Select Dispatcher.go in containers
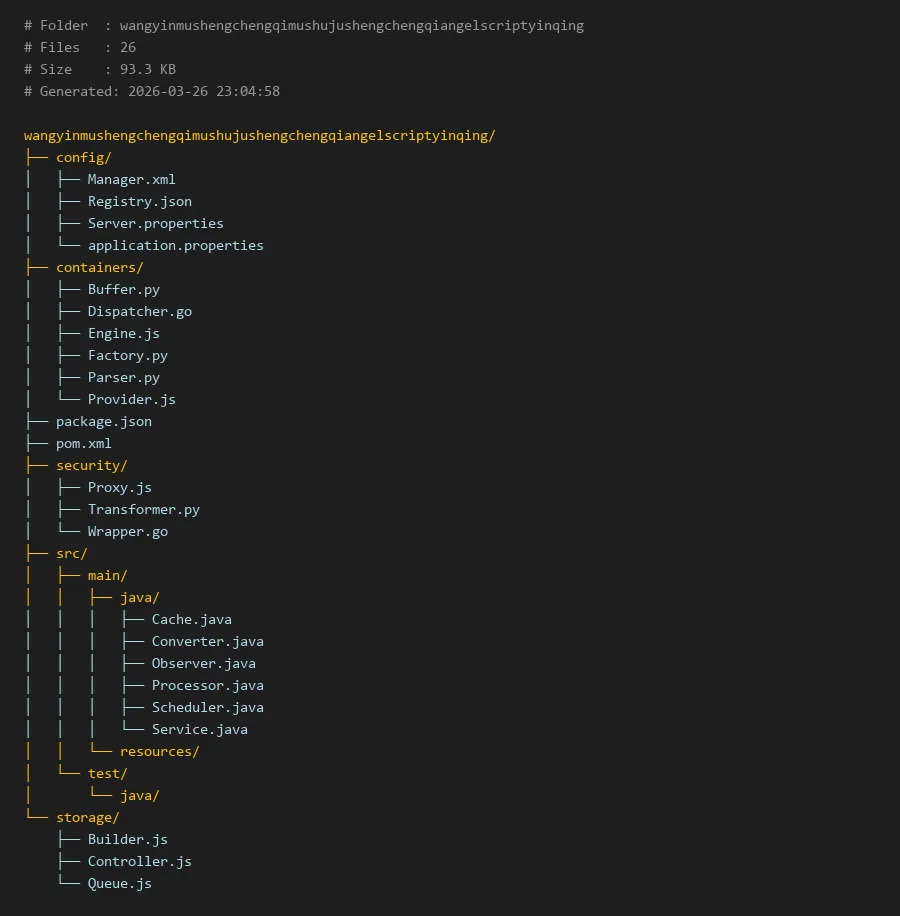The height and width of the screenshot is (916, 900). click(x=139, y=311)
